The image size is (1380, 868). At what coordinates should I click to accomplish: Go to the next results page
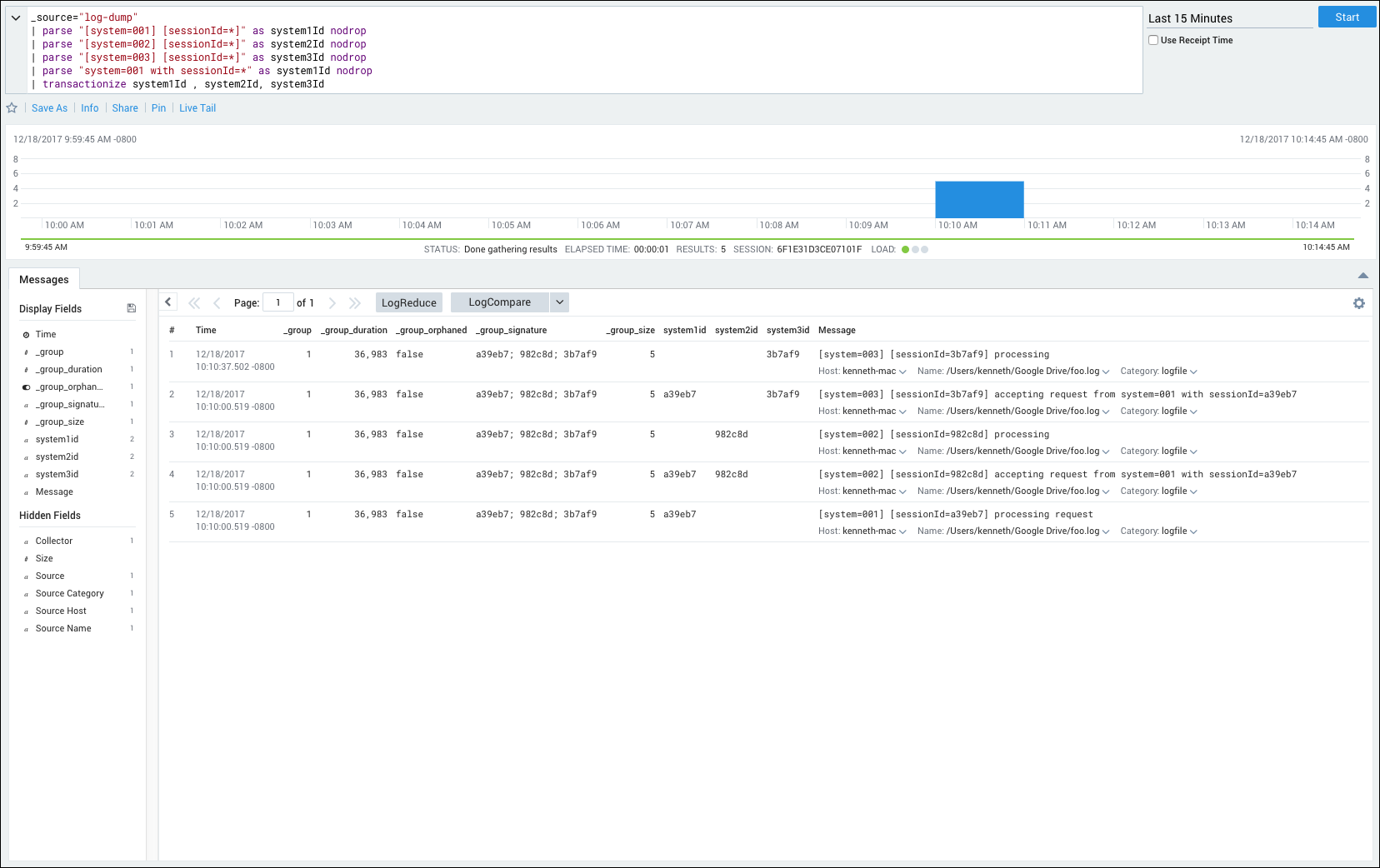(332, 303)
